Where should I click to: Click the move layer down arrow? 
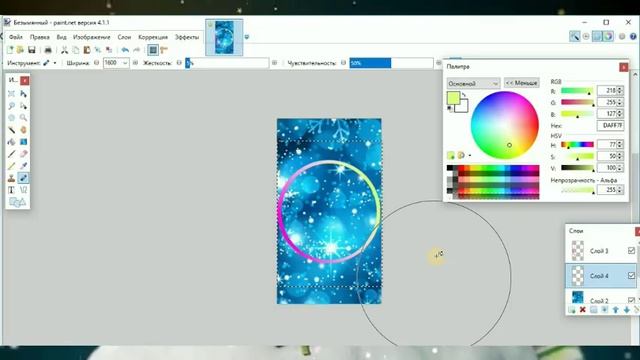tap(627, 310)
